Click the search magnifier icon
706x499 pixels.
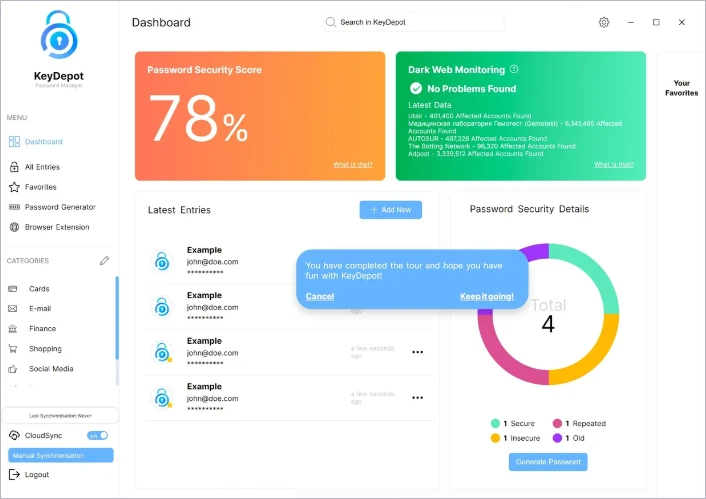(331, 22)
